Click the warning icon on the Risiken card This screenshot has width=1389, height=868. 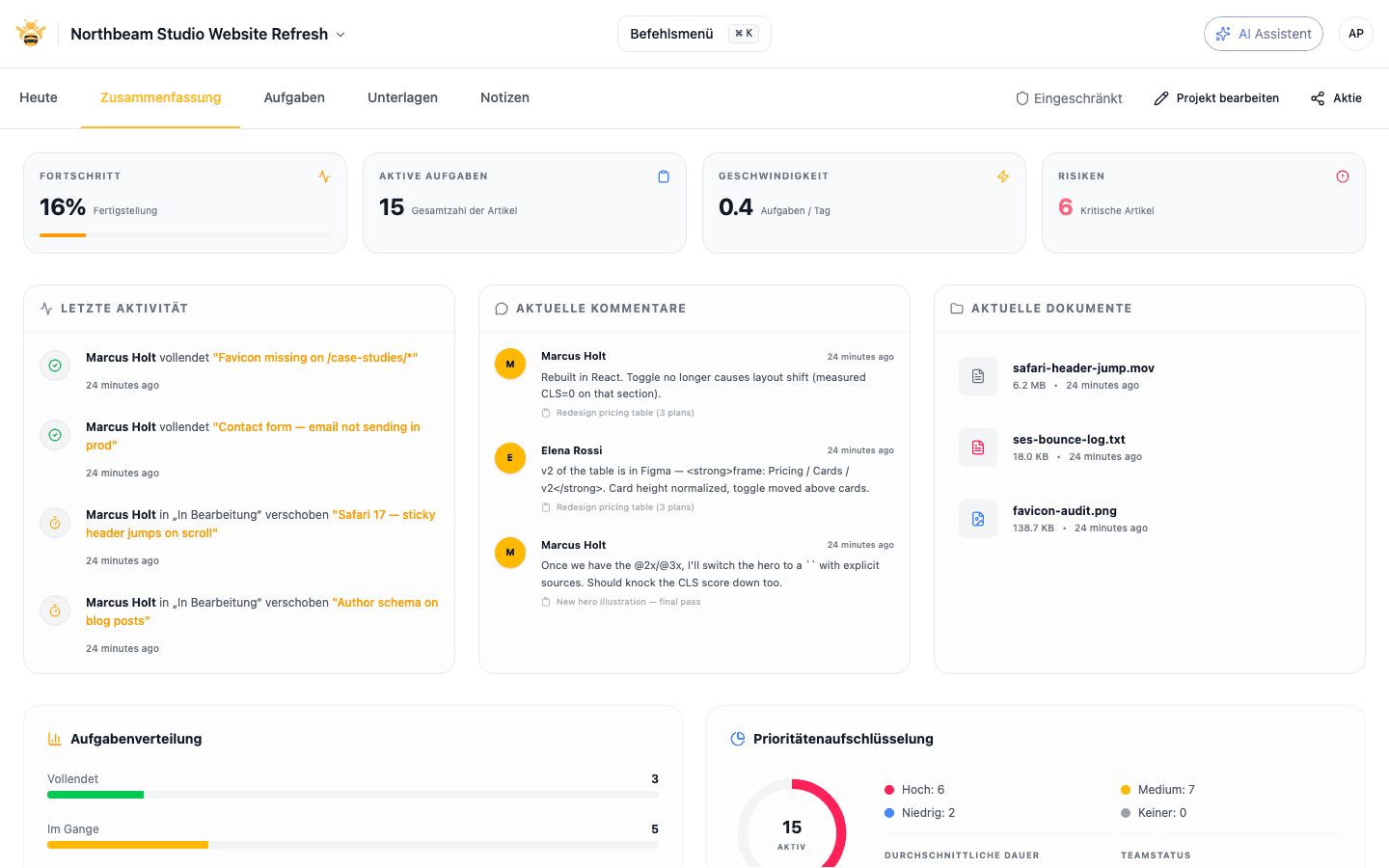[1343, 176]
